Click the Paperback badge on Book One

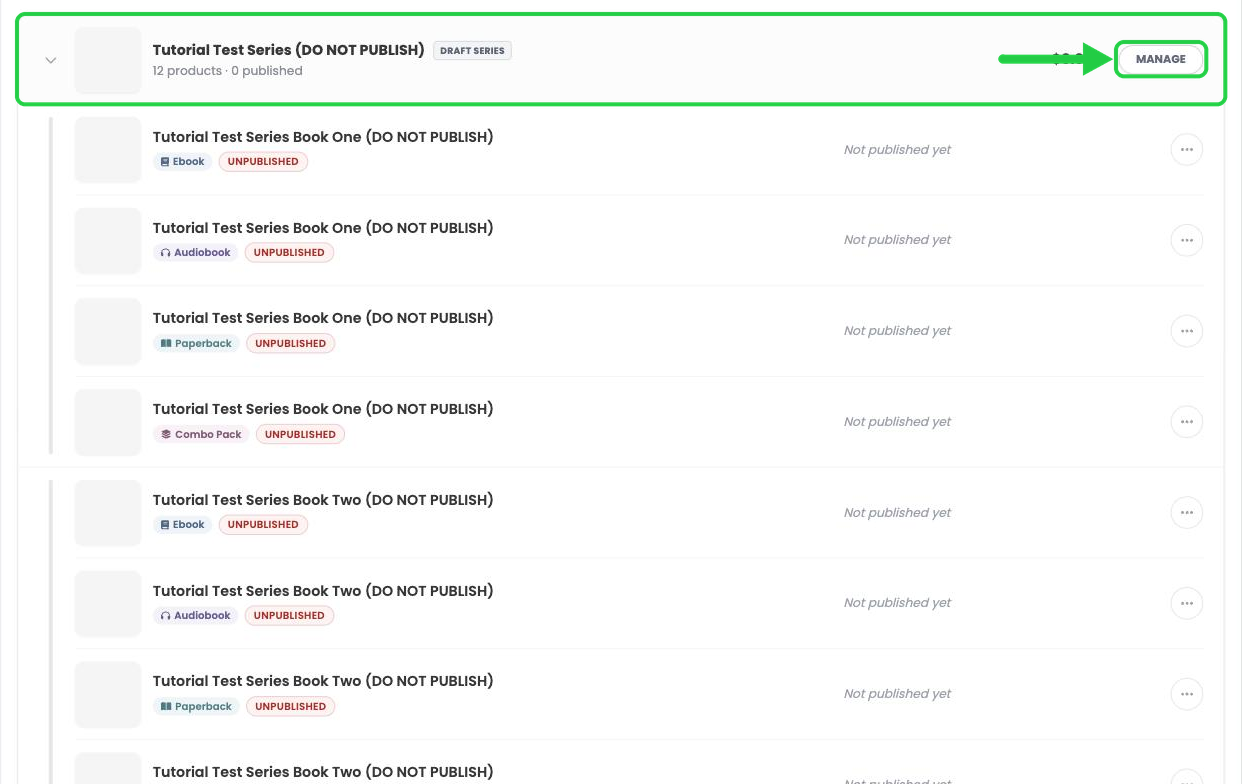[x=196, y=344]
